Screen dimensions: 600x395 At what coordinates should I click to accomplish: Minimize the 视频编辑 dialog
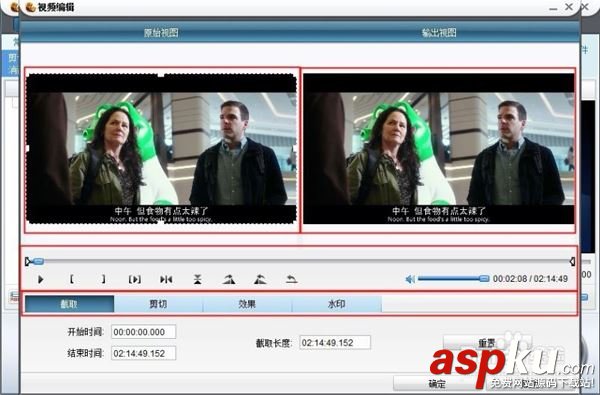(553, 8)
